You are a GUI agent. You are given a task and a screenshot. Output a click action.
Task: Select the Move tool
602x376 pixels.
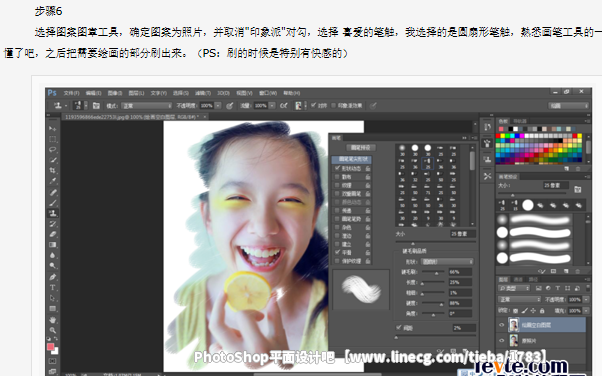tap(53, 129)
